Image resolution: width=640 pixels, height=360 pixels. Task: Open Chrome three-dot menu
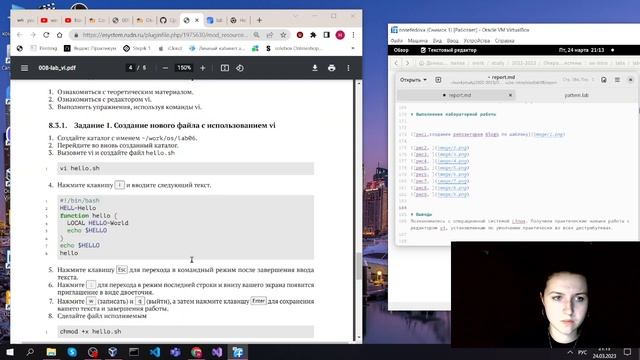(x=353, y=35)
